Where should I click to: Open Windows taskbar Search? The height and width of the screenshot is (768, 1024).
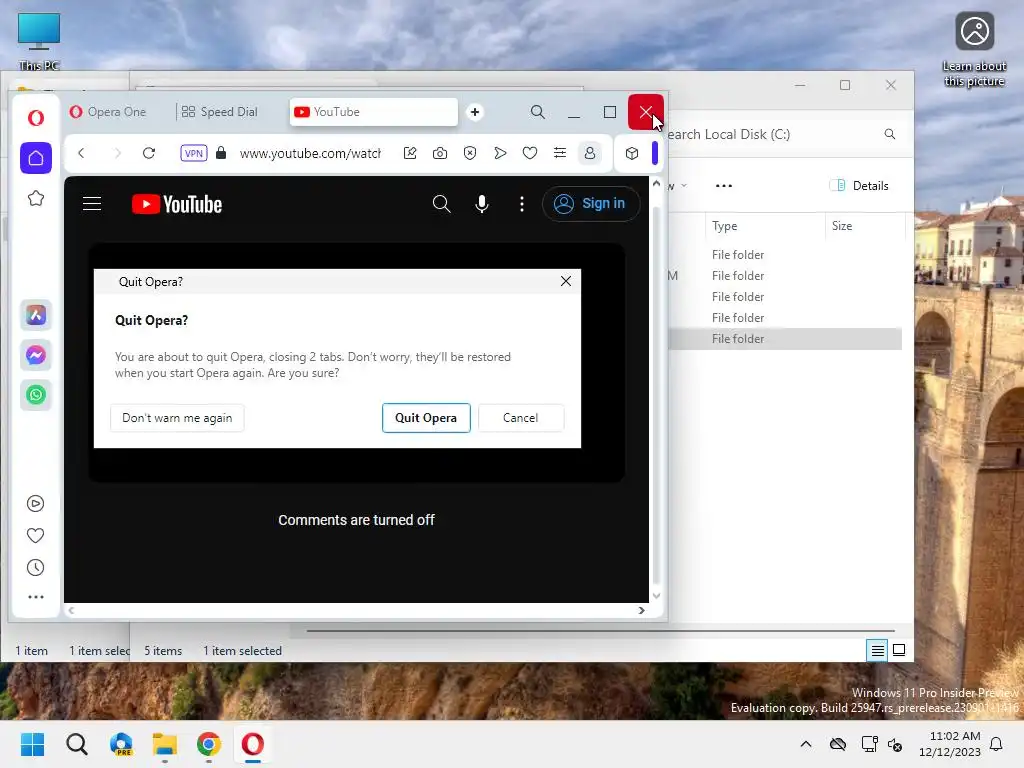click(x=77, y=744)
